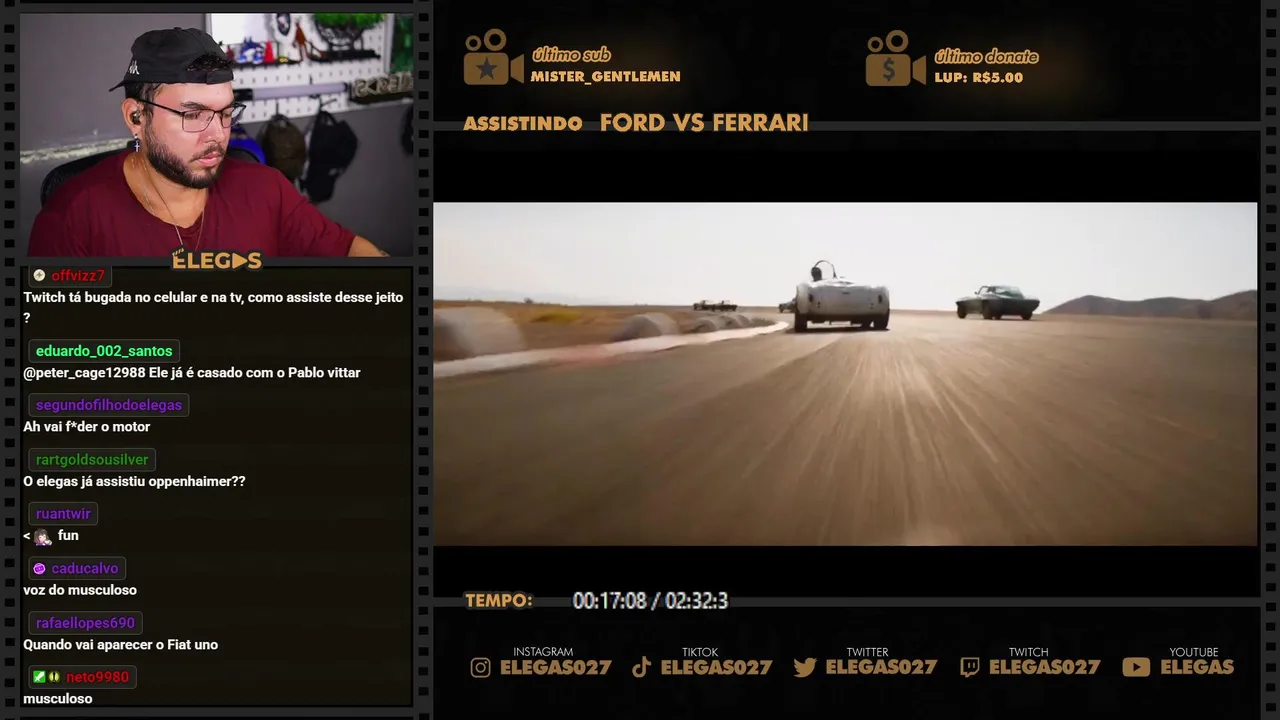Open chat user neto9980
This screenshot has height=720, width=1280.
[x=97, y=677]
